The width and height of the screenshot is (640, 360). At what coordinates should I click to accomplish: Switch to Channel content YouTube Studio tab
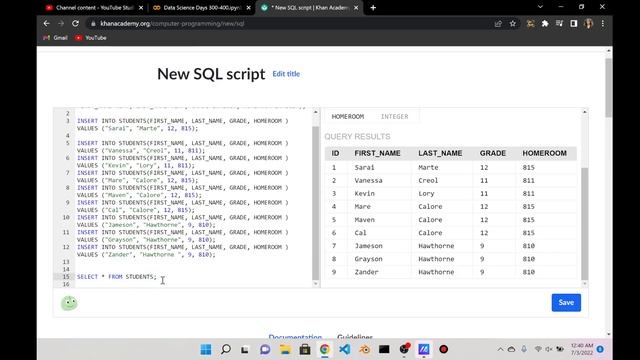click(x=94, y=7)
